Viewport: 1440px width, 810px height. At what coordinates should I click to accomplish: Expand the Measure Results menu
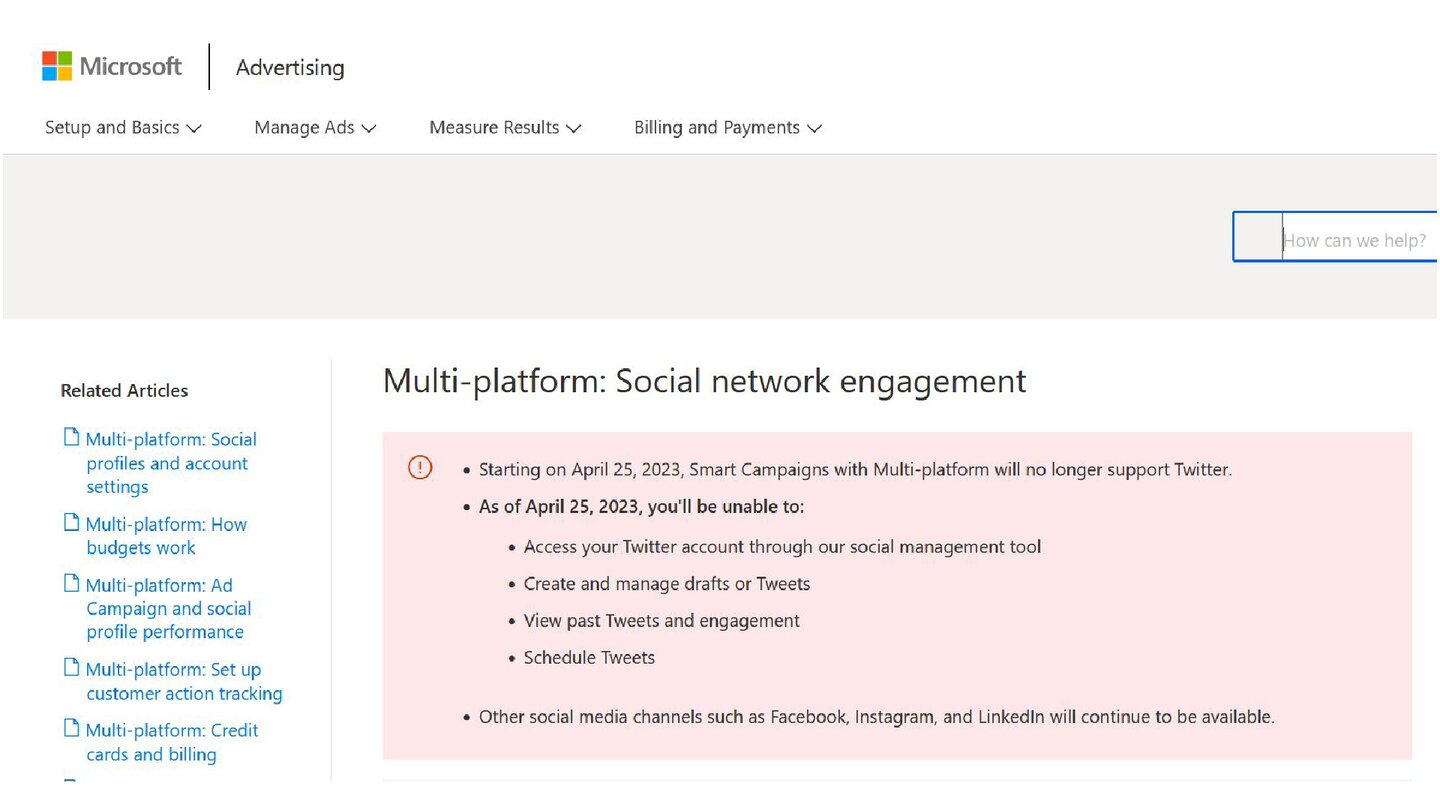505,128
